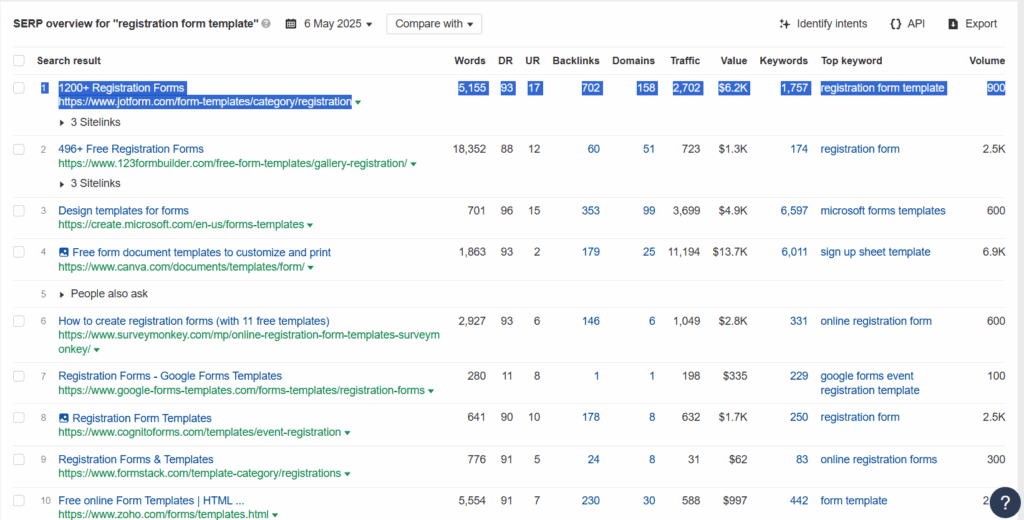Click keywords count 331 for SurveyMonkey result
This screenshot has height=520, width=1024.
(x=799, y=321)
